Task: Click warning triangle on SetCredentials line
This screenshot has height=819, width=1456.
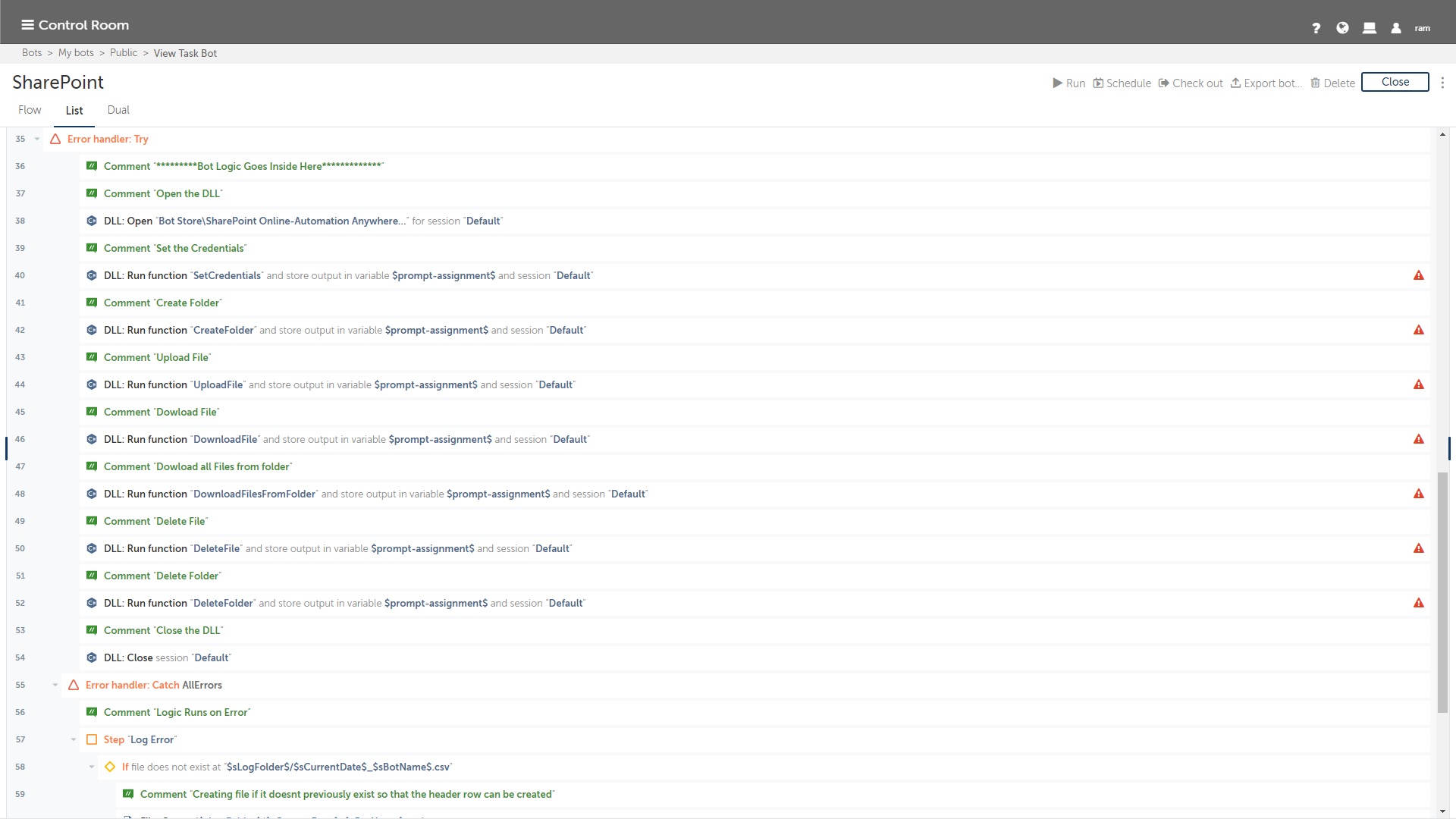Action: [1418, 275]
